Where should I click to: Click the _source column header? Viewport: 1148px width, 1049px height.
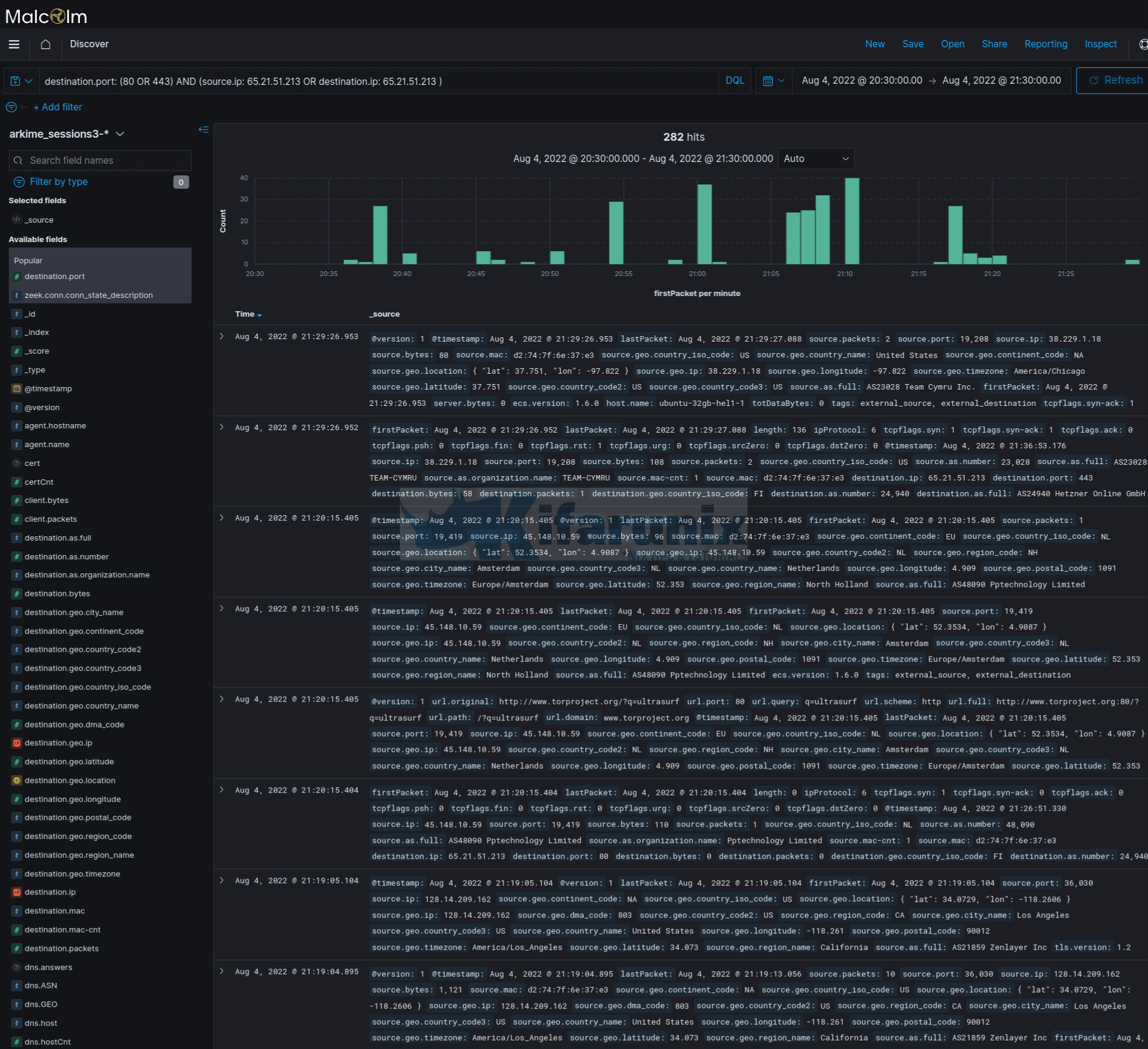(385, 314)
